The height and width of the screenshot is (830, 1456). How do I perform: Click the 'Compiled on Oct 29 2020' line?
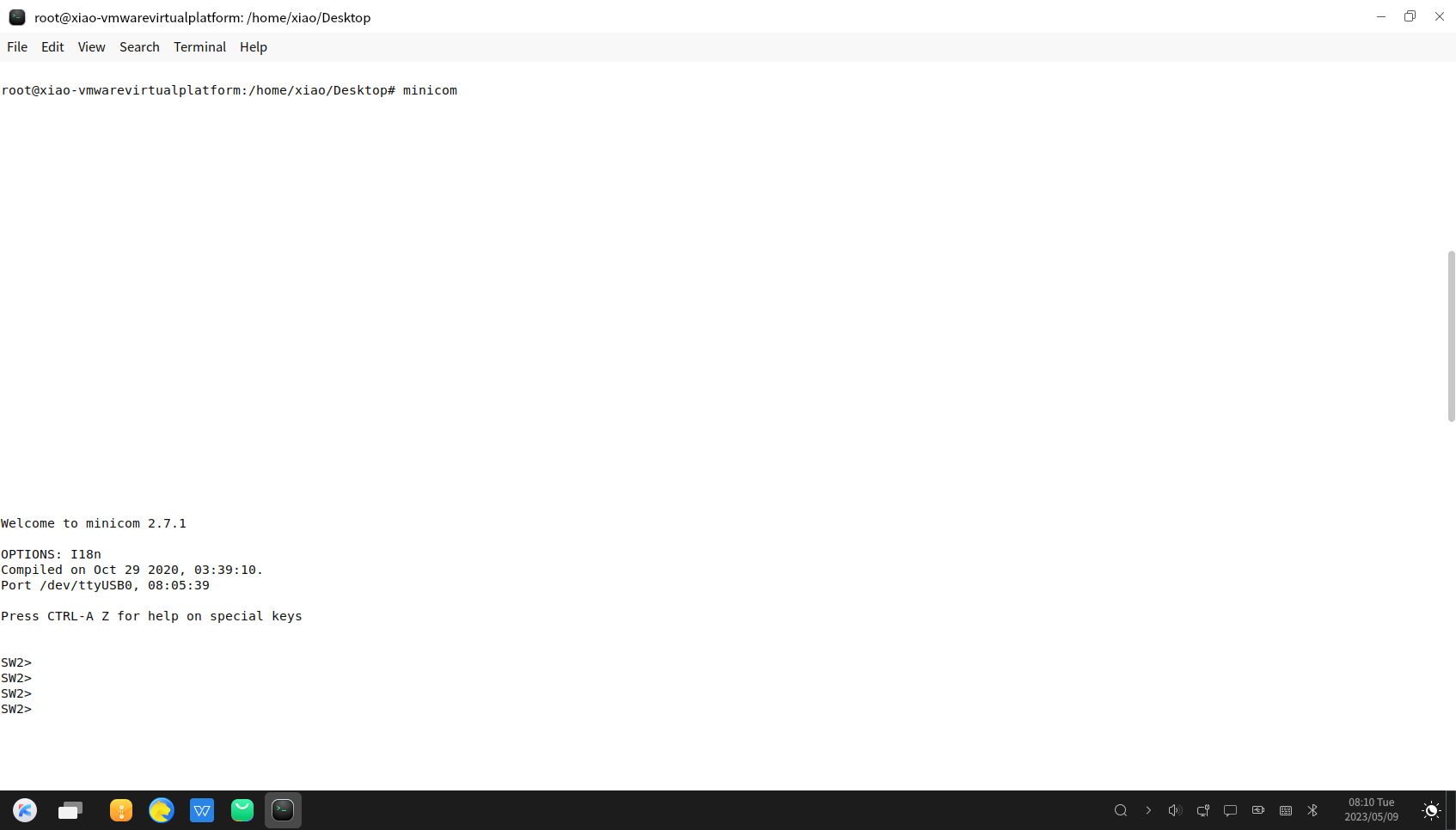click(x=132, y=570)
